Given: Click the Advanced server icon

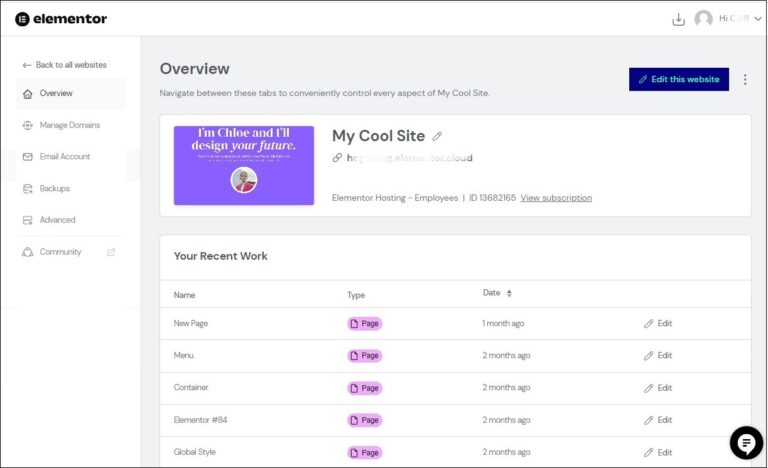Looking at the screenshot, I should (x=27, y=220).
